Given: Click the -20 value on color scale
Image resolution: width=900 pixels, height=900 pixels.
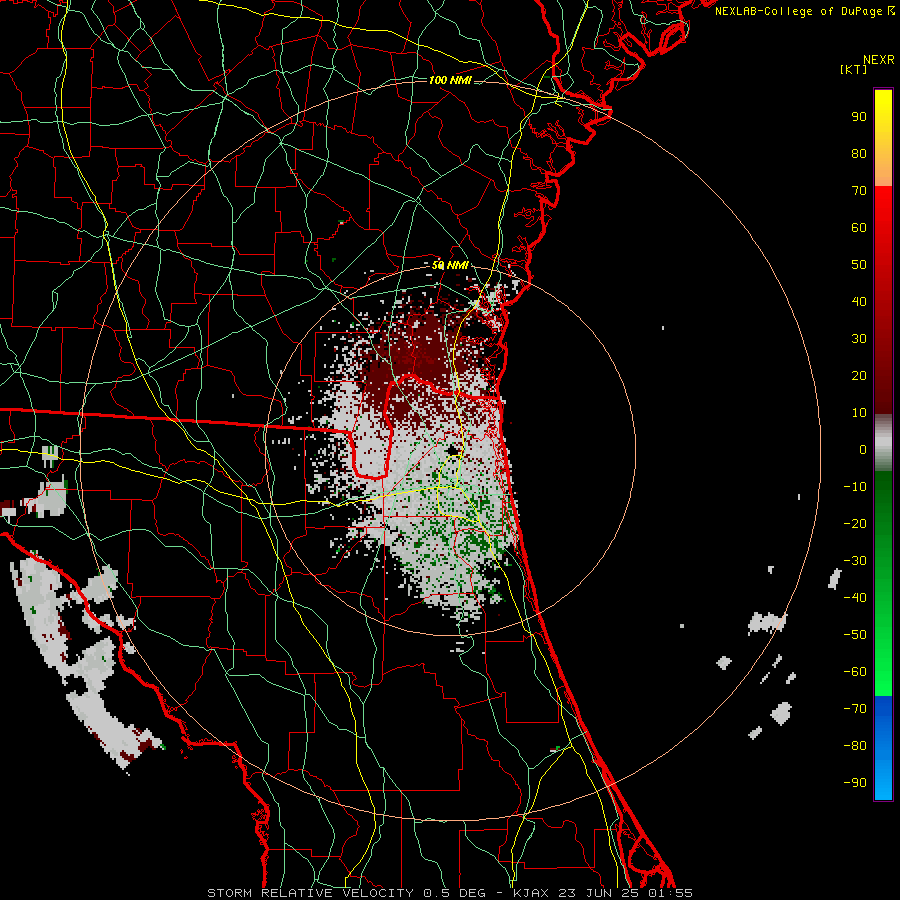Looking at the screenshot, I should [855, 523].
